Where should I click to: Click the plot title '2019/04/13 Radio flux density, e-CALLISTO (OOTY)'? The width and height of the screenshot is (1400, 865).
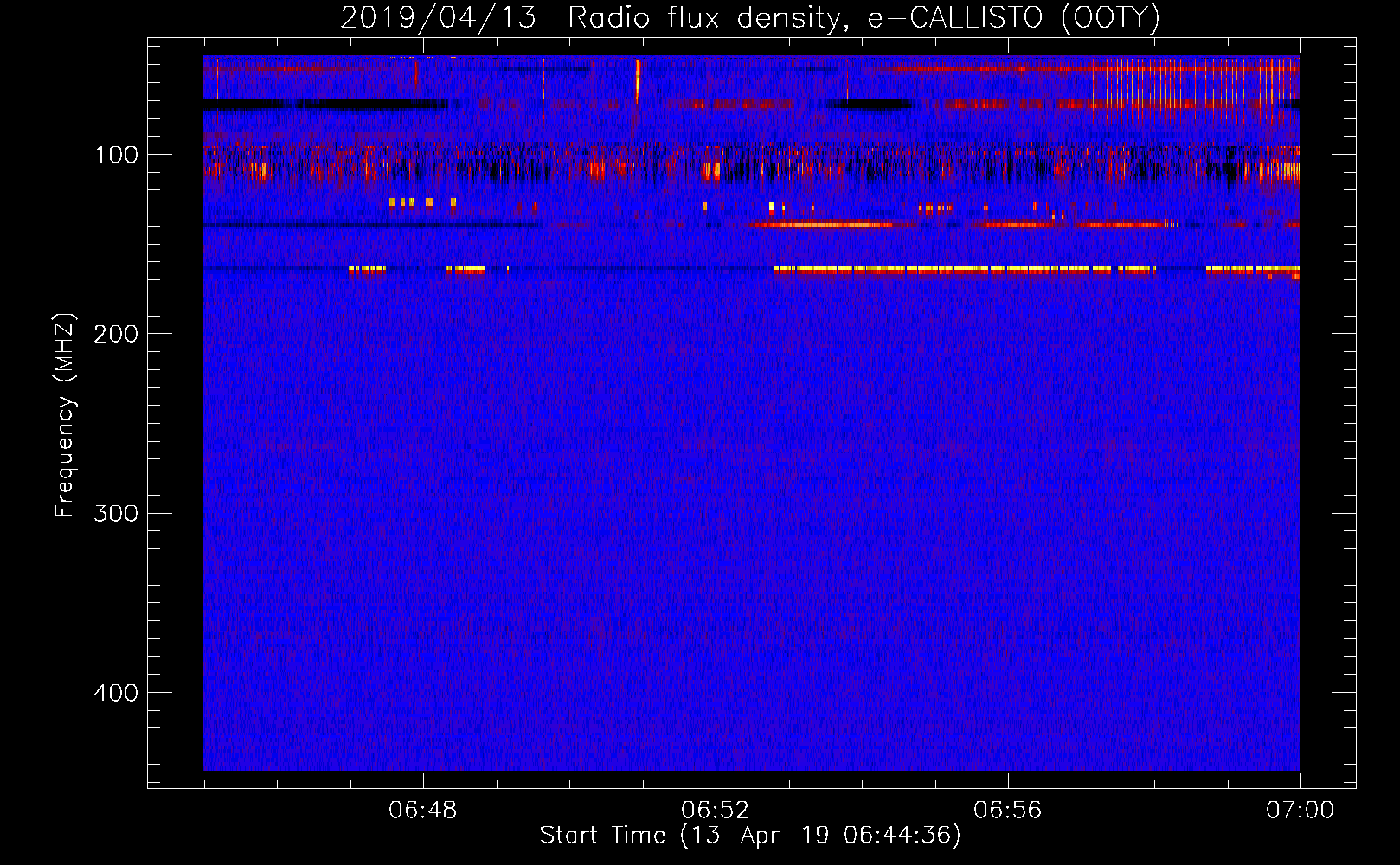click(750, 17)
